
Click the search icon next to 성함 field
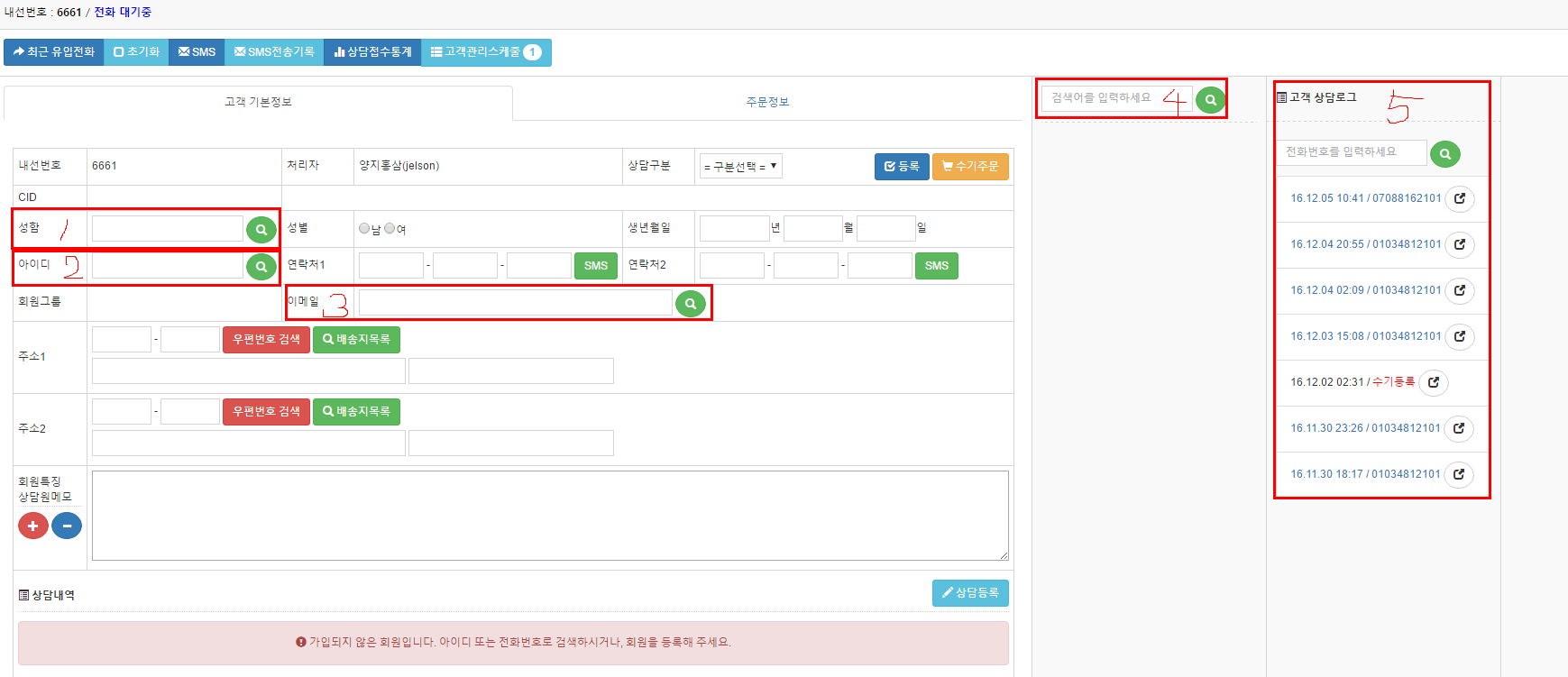[261, 230]
